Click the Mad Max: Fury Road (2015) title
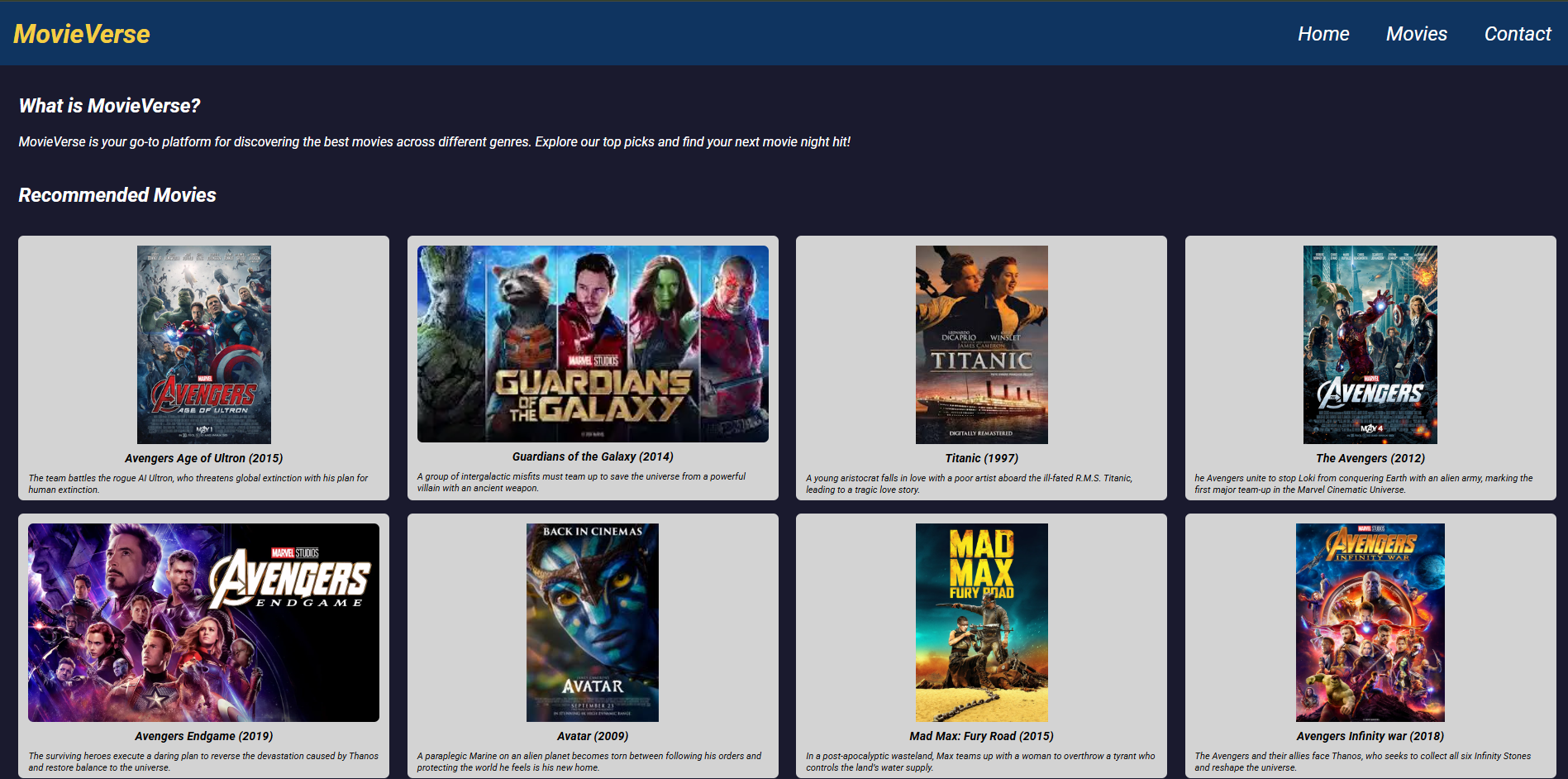This screenshot has width=1568, height=779. 982,736
